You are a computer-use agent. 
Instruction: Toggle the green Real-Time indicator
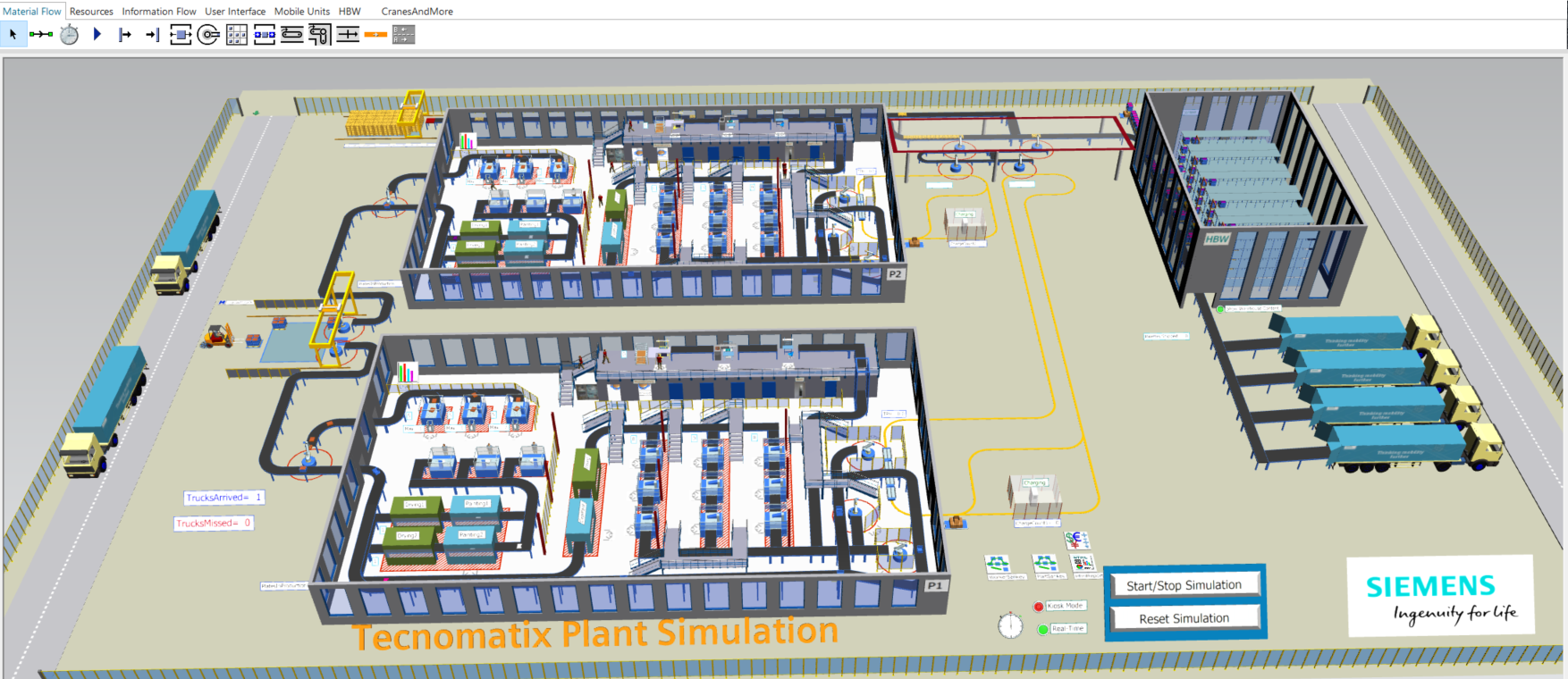(1042, 629)
